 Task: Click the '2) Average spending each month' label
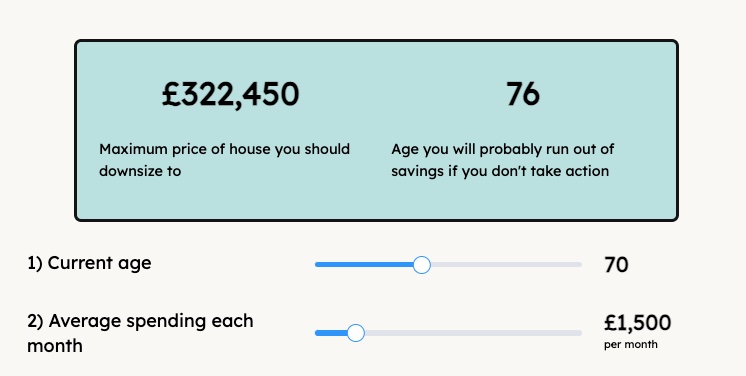click(140, 333)
